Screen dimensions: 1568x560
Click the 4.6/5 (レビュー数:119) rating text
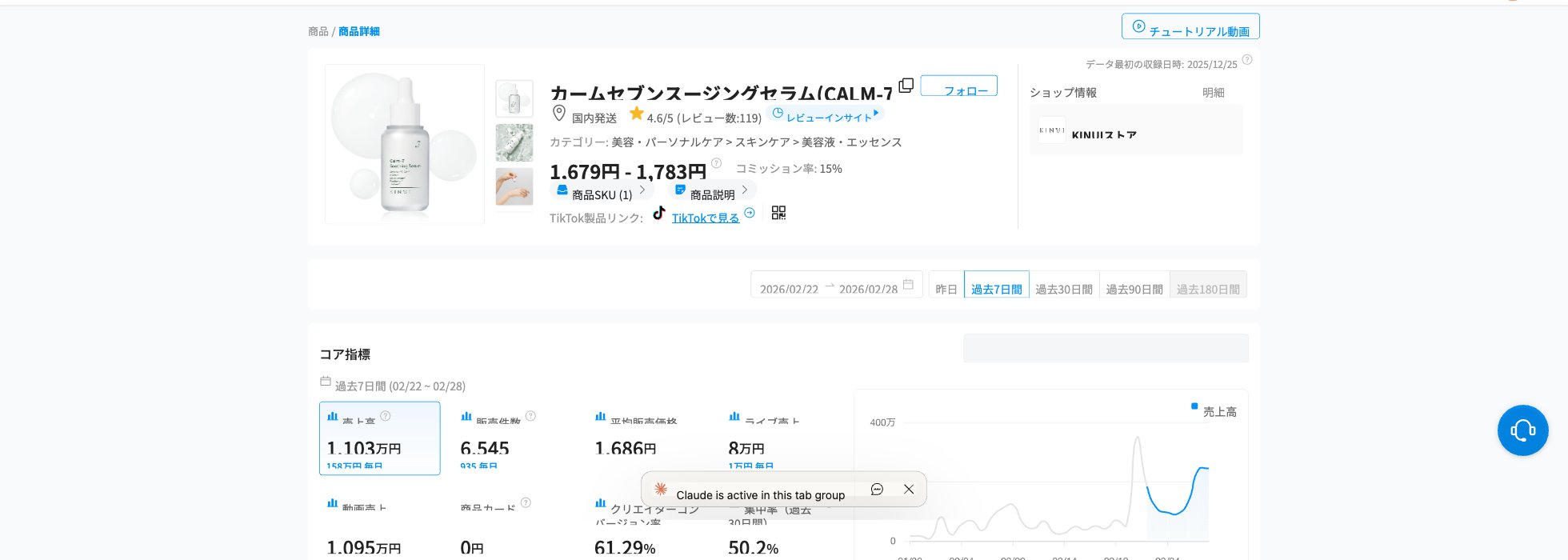[704, 118]
